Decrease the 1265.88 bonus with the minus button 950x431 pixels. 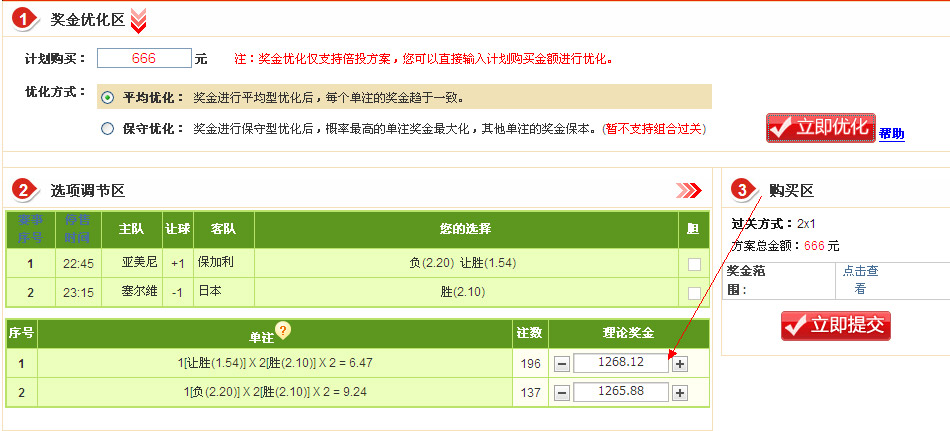562,393
